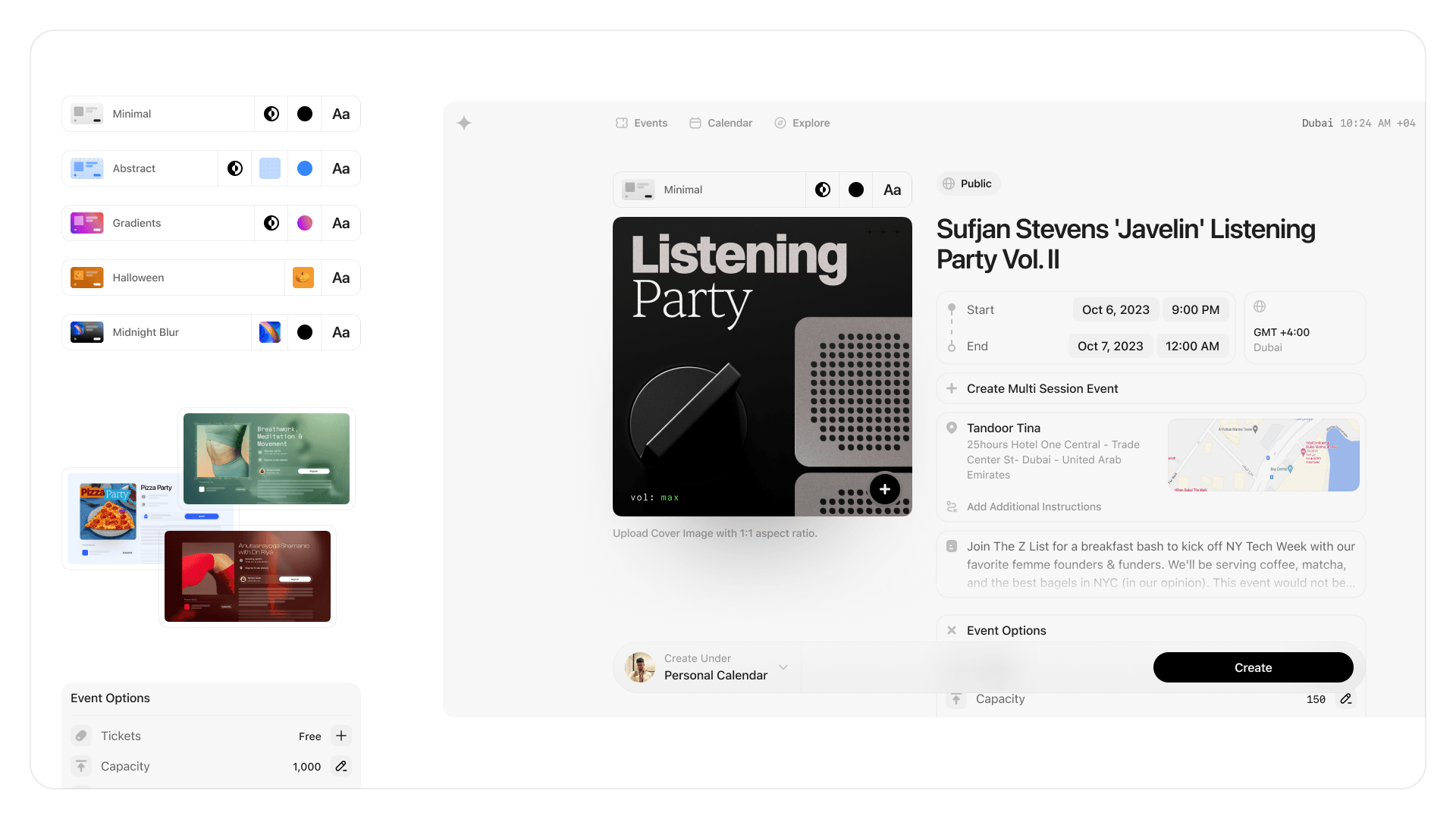The width and height of the screenshot is (1456, 819).
Task: Click Add Additional Instructions
Action: tap(1034, 507)
